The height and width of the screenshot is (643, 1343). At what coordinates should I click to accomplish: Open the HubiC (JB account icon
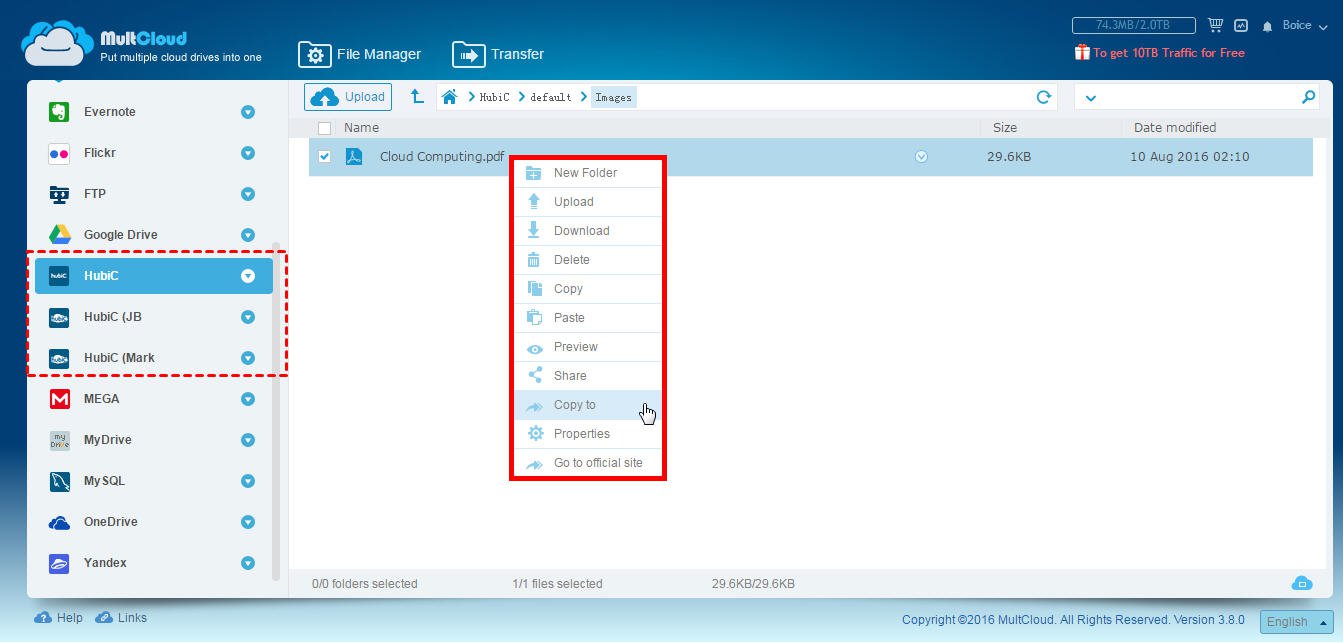(59, 317)
